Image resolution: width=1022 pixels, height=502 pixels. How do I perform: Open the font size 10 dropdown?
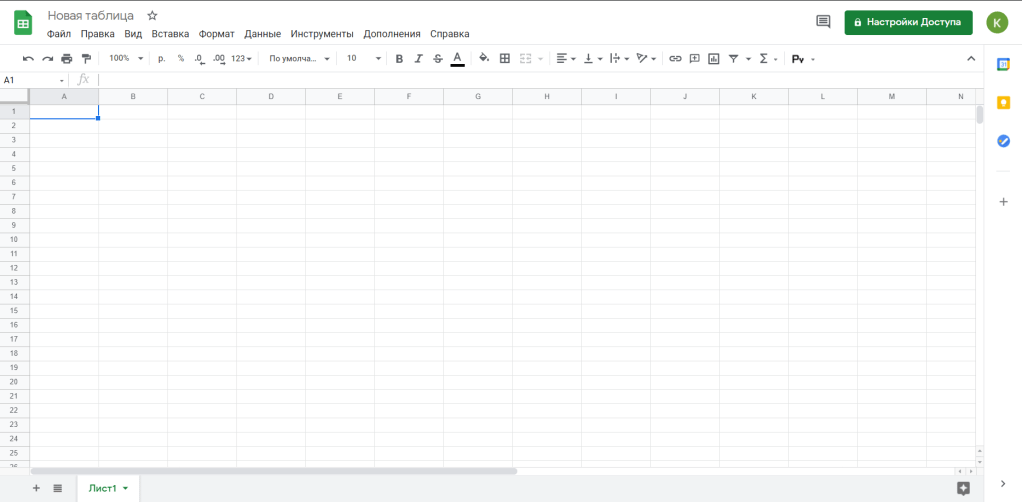click(x=364, y=59)
